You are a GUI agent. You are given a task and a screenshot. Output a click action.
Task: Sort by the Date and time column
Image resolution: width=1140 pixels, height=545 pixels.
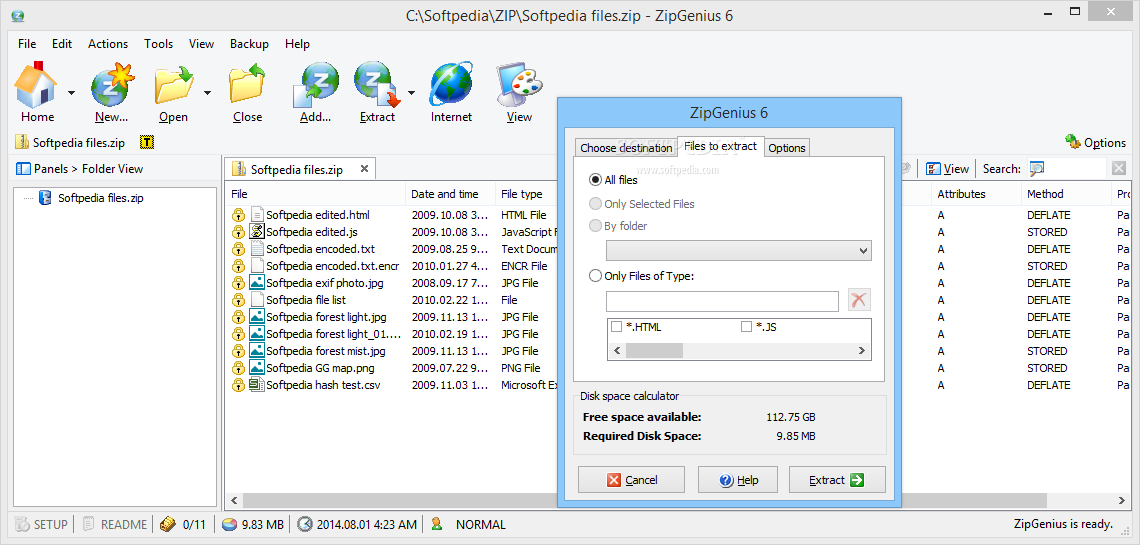click(x=450, y=194)
